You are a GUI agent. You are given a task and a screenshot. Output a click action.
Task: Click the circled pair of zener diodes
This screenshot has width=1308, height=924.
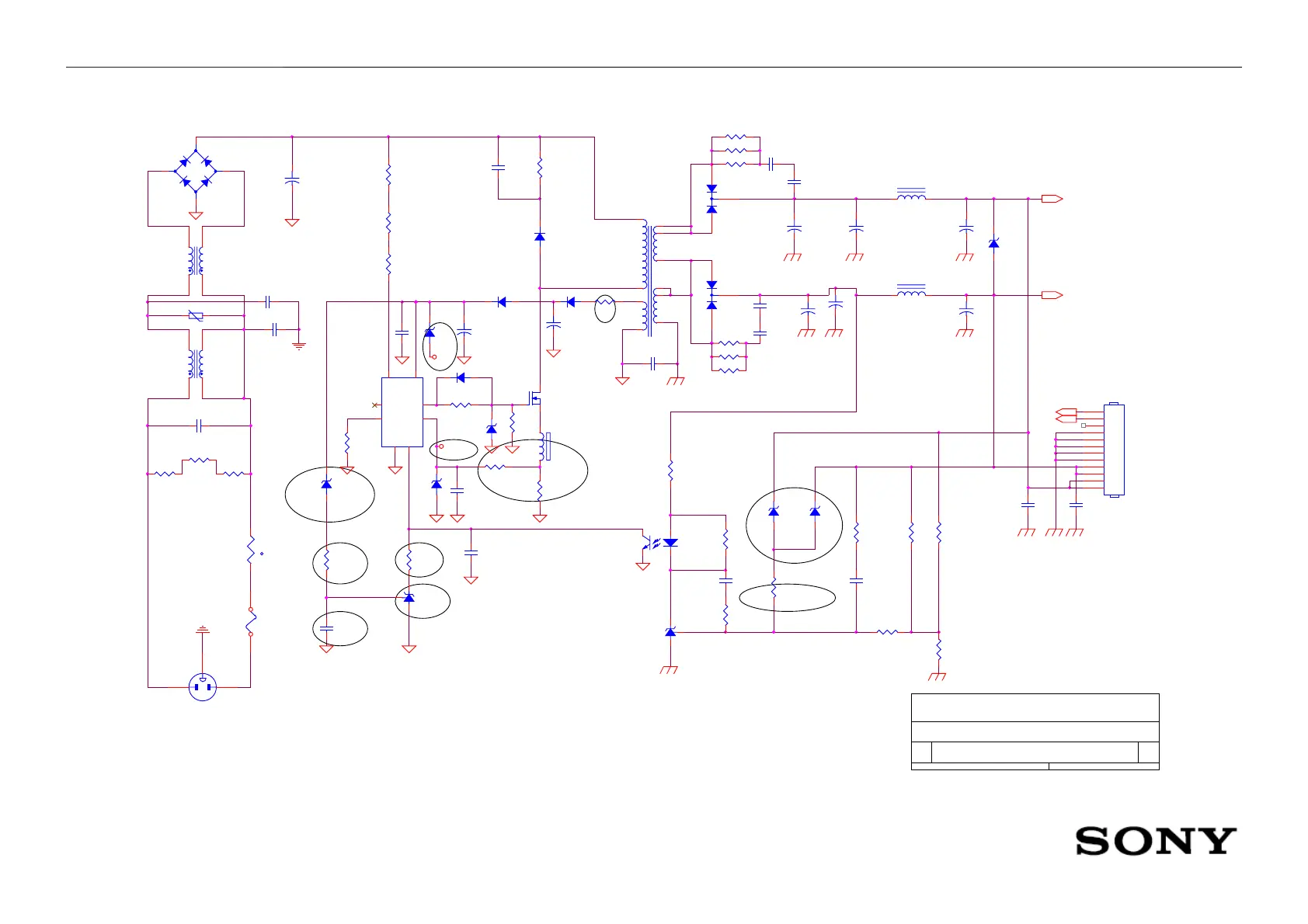794,525
